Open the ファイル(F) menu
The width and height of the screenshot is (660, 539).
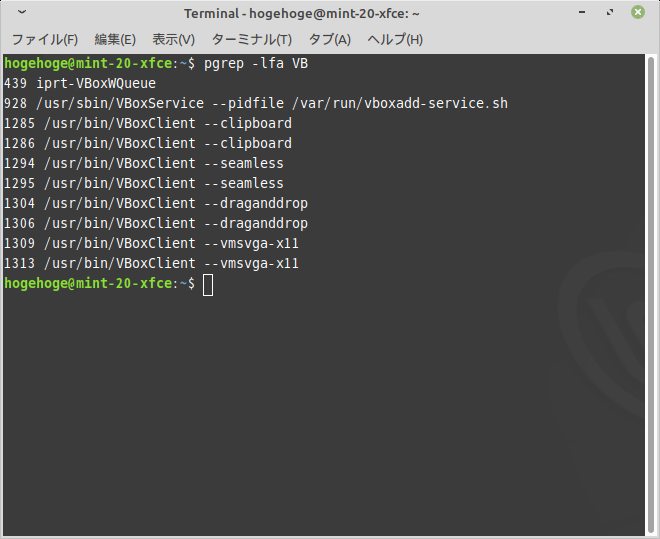coord(45,40)
